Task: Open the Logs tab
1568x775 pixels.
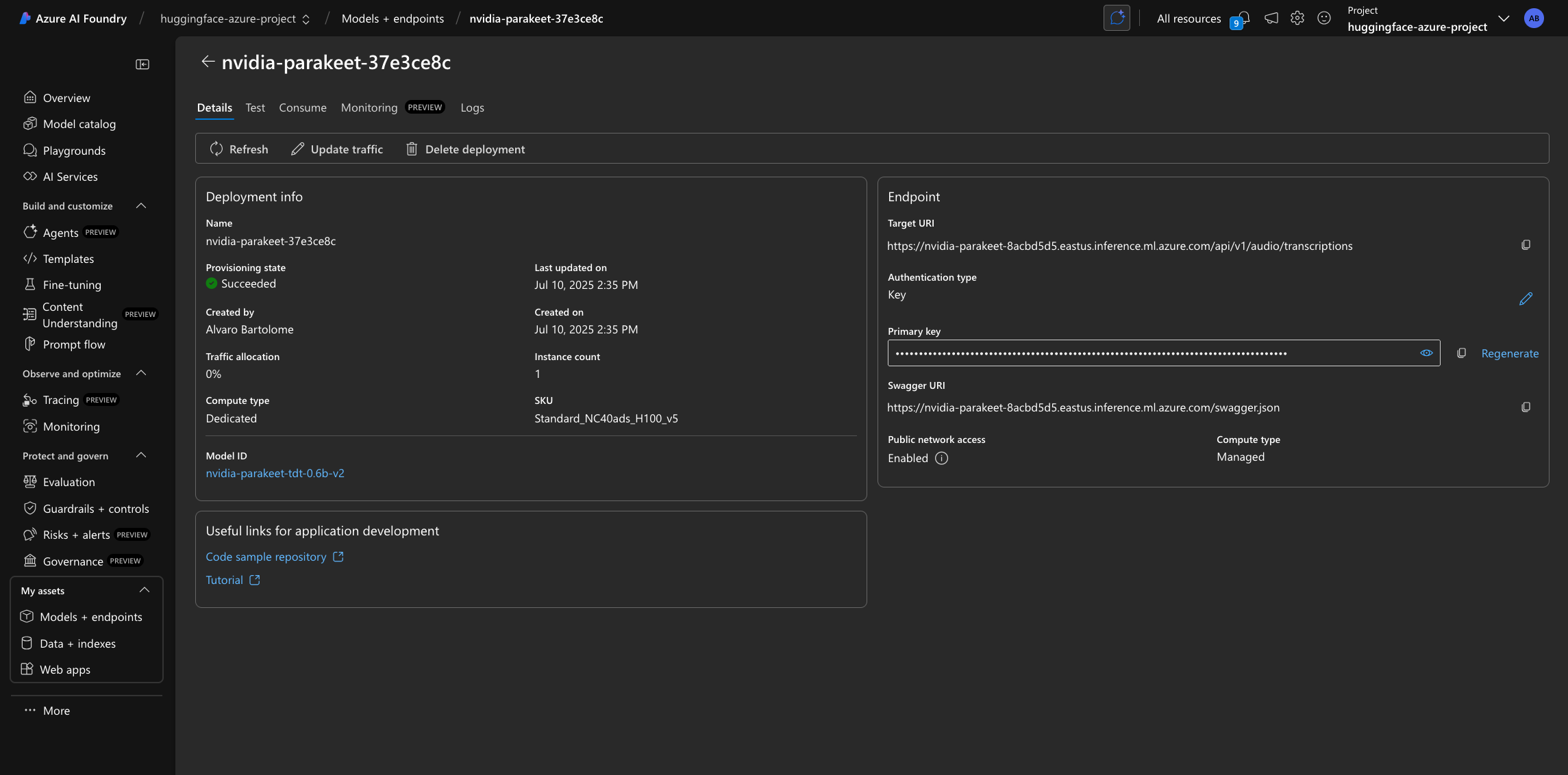Action: (472, 107)
